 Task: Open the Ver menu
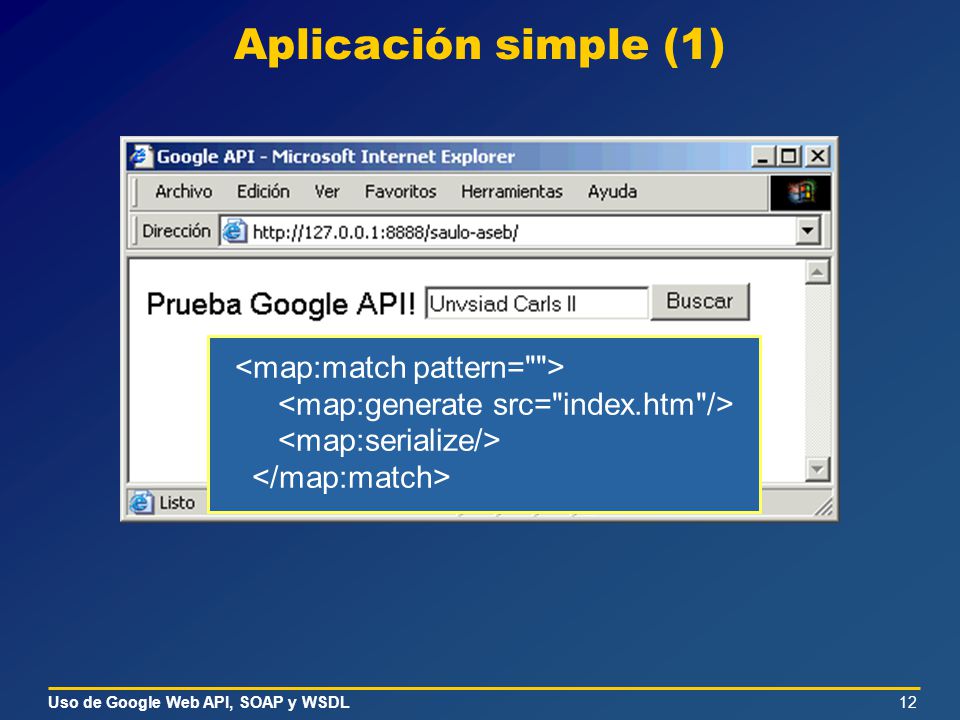[x=327, y=192]
